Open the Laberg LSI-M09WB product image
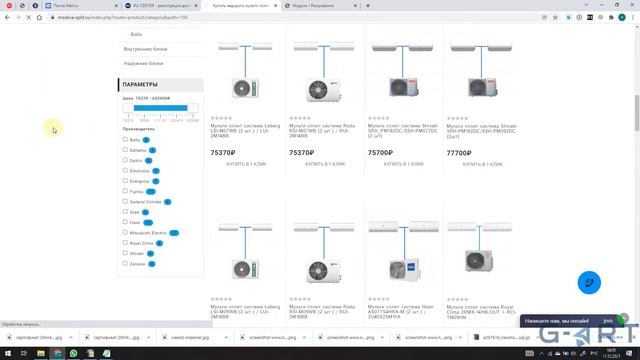Image resolution: width=640 pixels, height=360 pixels. coord(245,253)
